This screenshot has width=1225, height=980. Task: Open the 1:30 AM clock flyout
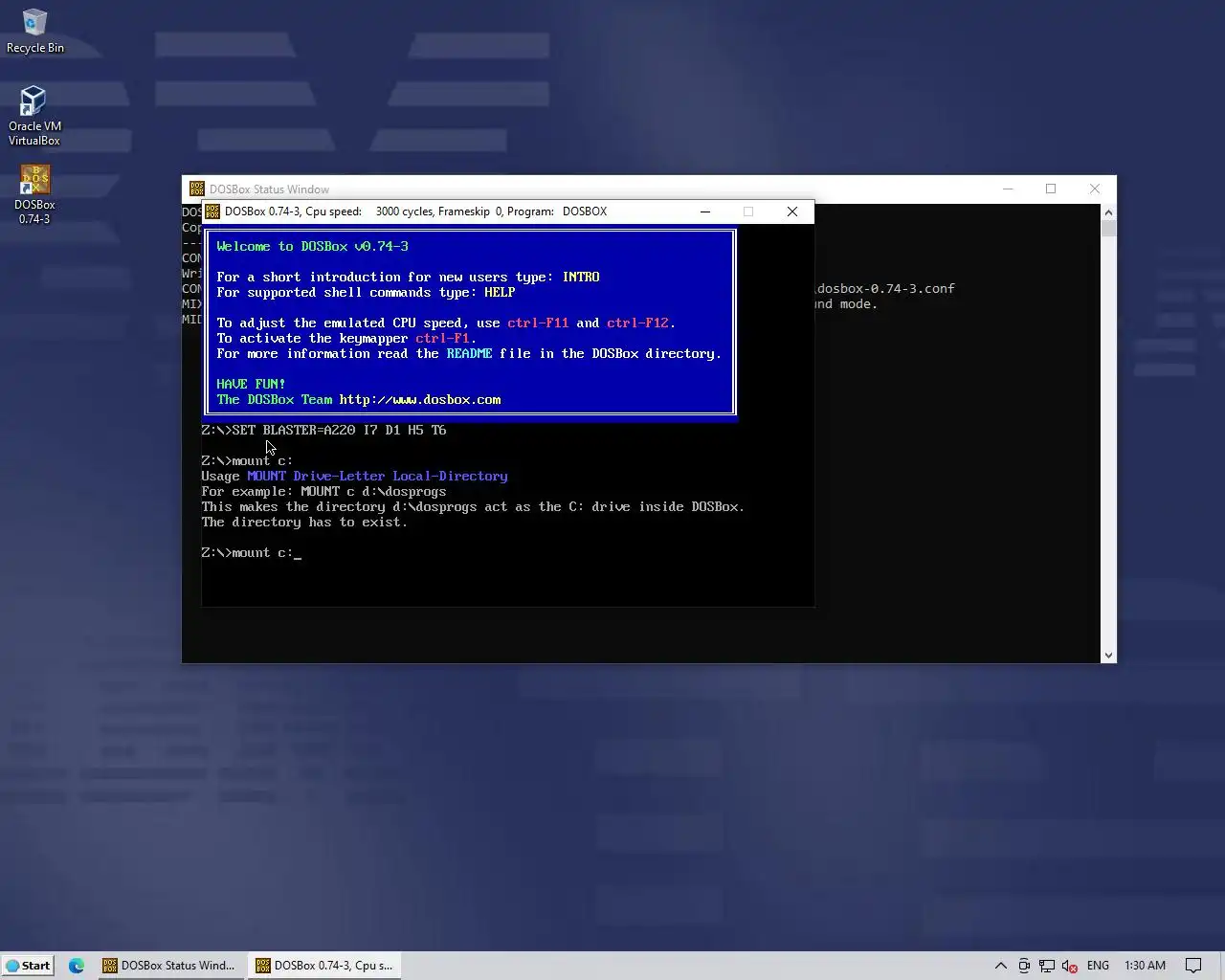(1145, 965)
